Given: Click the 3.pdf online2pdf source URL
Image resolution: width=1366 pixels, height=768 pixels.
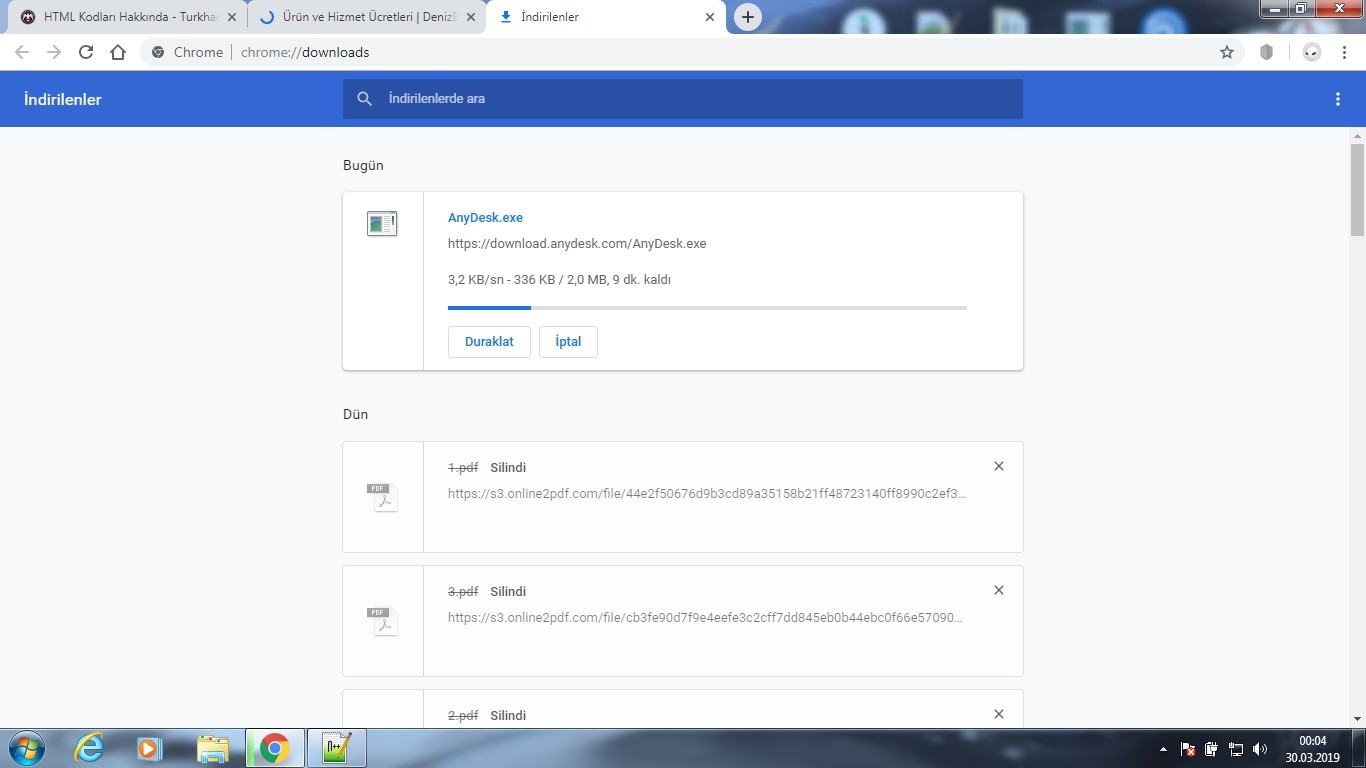Looking at the screenshot, I should [705, 617].
